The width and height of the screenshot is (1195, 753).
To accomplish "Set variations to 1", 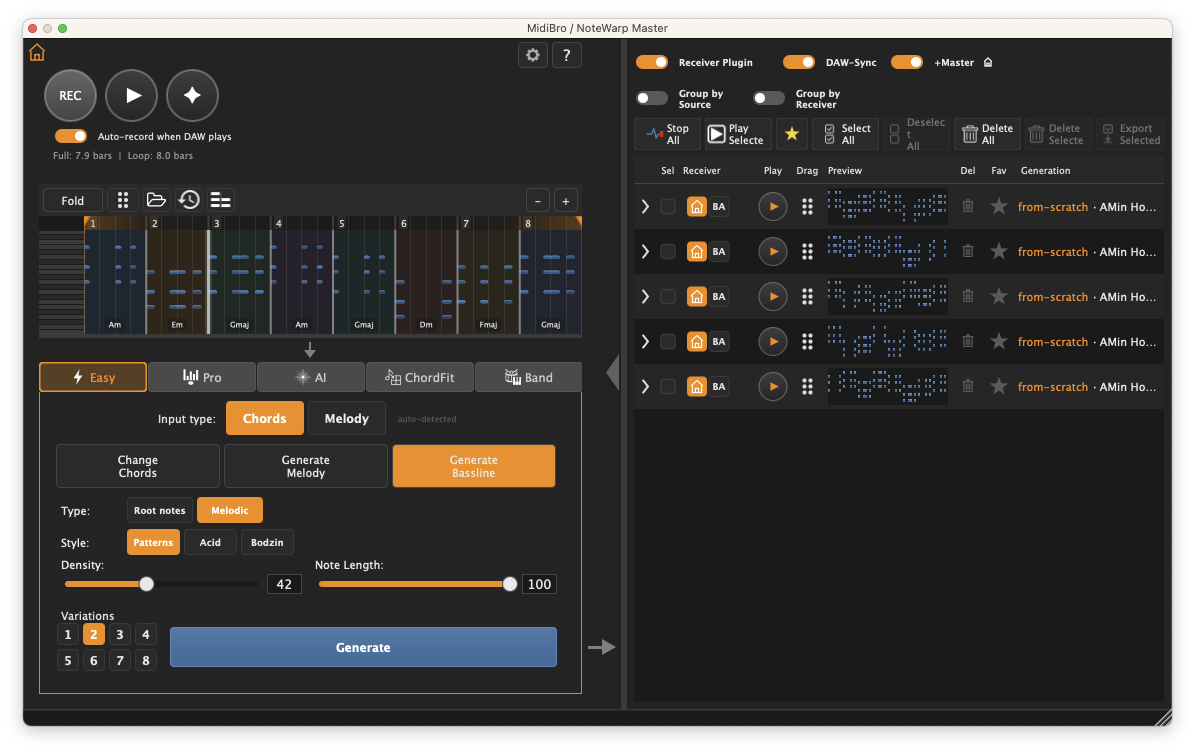I will (x=68, y=634).
